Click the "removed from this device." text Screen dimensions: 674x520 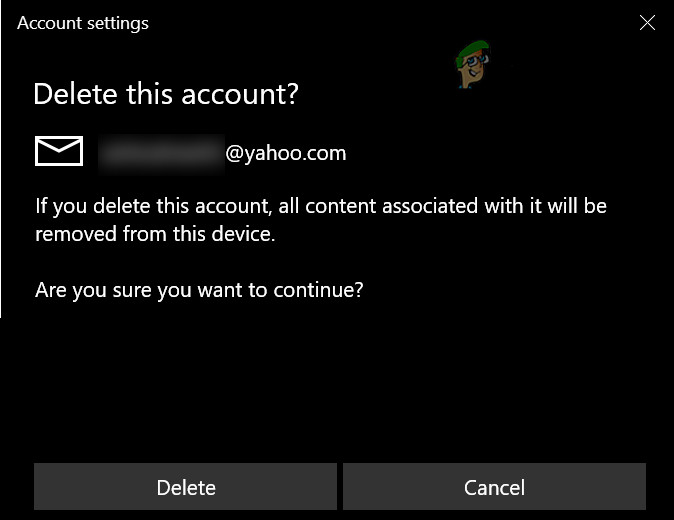click(155, 234)
